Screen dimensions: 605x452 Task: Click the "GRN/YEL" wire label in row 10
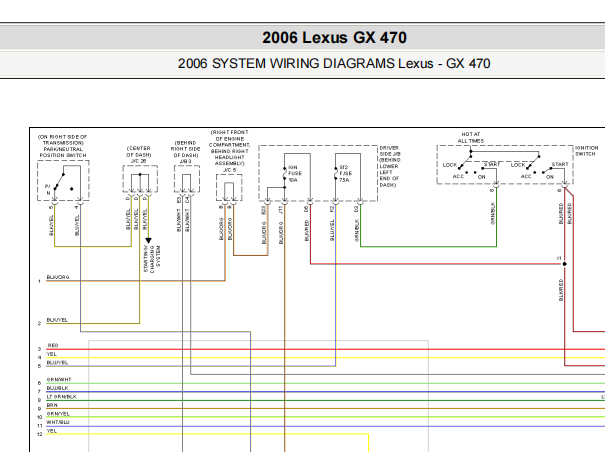tap(58, 414)
